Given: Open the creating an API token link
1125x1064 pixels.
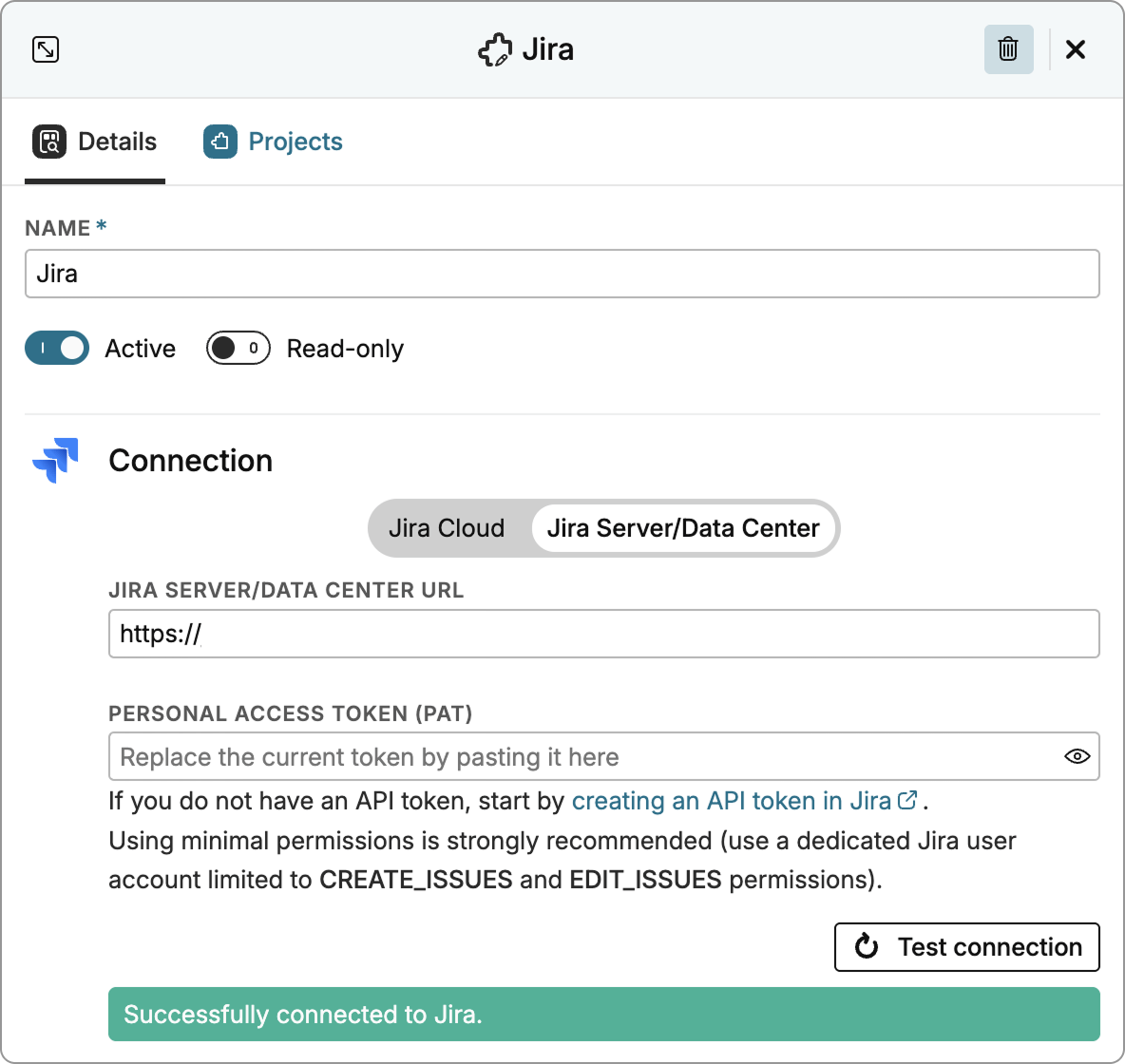Looking at the screenshot, I should (731, 801).
